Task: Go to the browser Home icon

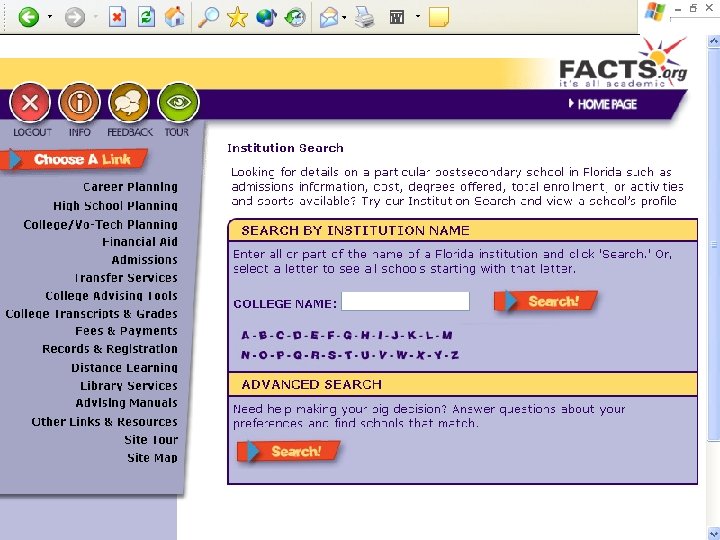Action: click(174, 17)
